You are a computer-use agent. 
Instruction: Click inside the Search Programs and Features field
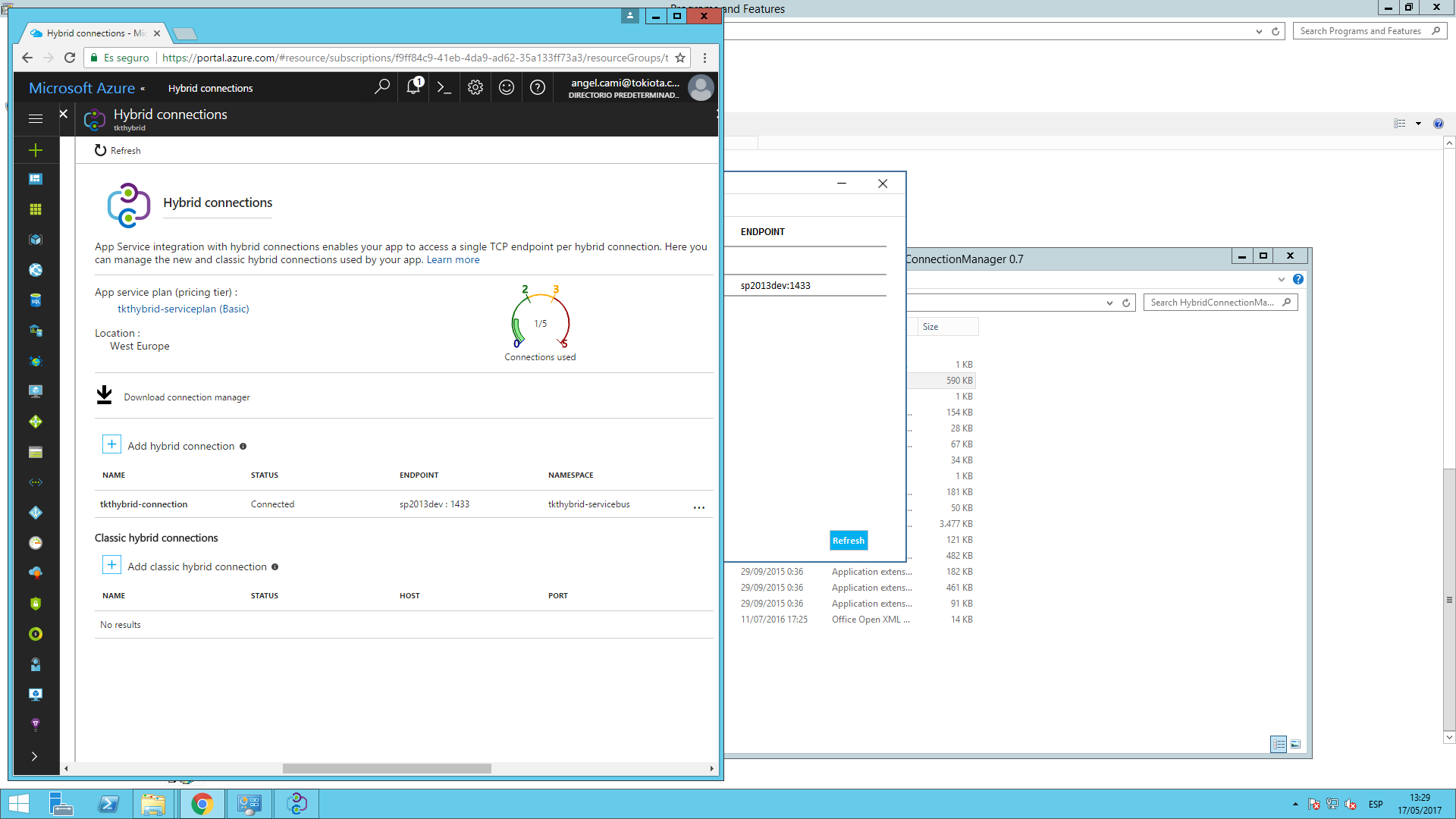click(x=1361, y=30)
